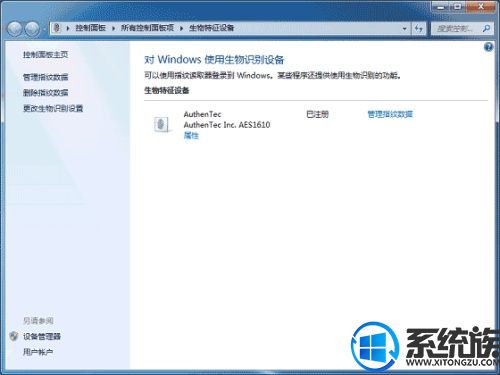Screen dimensions: 500x375
Task: Open 管理指纹数据 in the left sidebar
Action: (x=46, y=77)
